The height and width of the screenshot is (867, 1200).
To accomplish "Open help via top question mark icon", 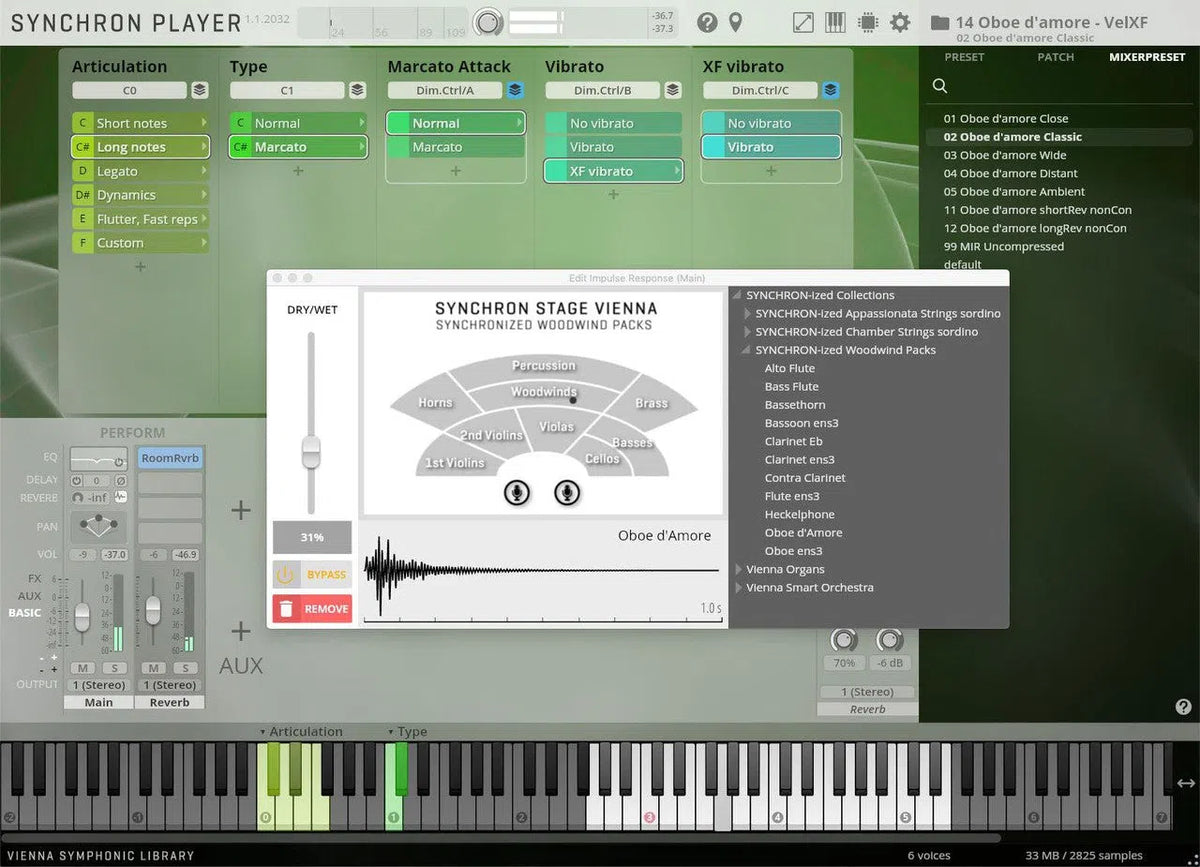I will click(x=707, y=22).
